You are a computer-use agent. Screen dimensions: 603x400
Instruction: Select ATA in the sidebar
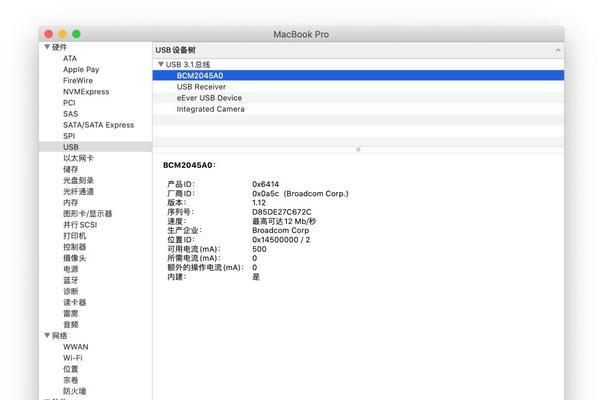(x=70, y=58)
